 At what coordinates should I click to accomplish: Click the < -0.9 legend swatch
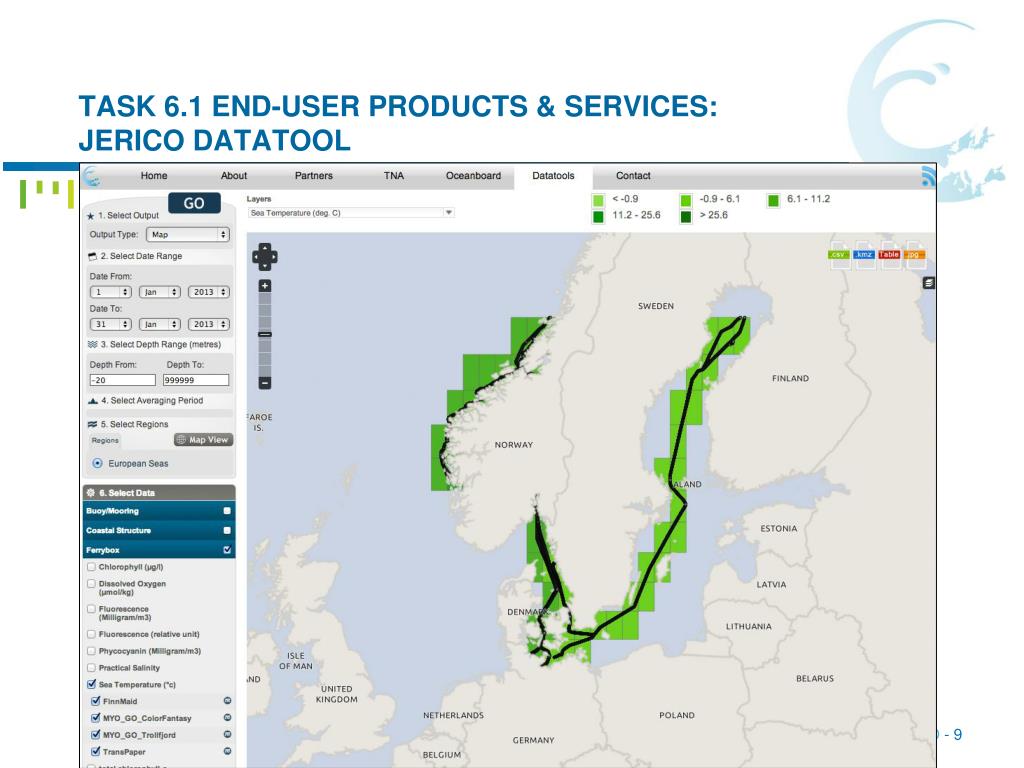(598, 200)
